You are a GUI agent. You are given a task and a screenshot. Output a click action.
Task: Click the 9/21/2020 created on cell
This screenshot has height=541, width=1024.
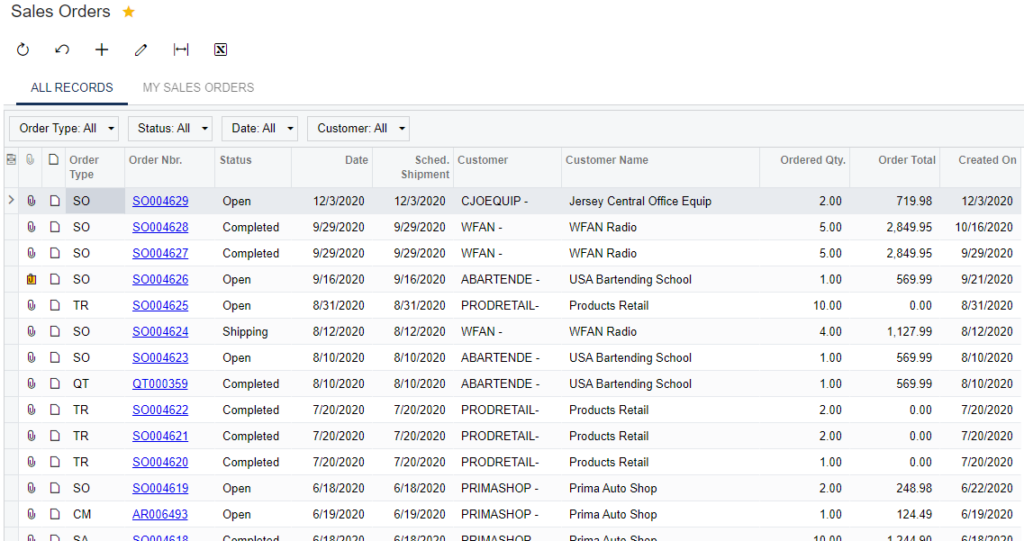(980, 280)
